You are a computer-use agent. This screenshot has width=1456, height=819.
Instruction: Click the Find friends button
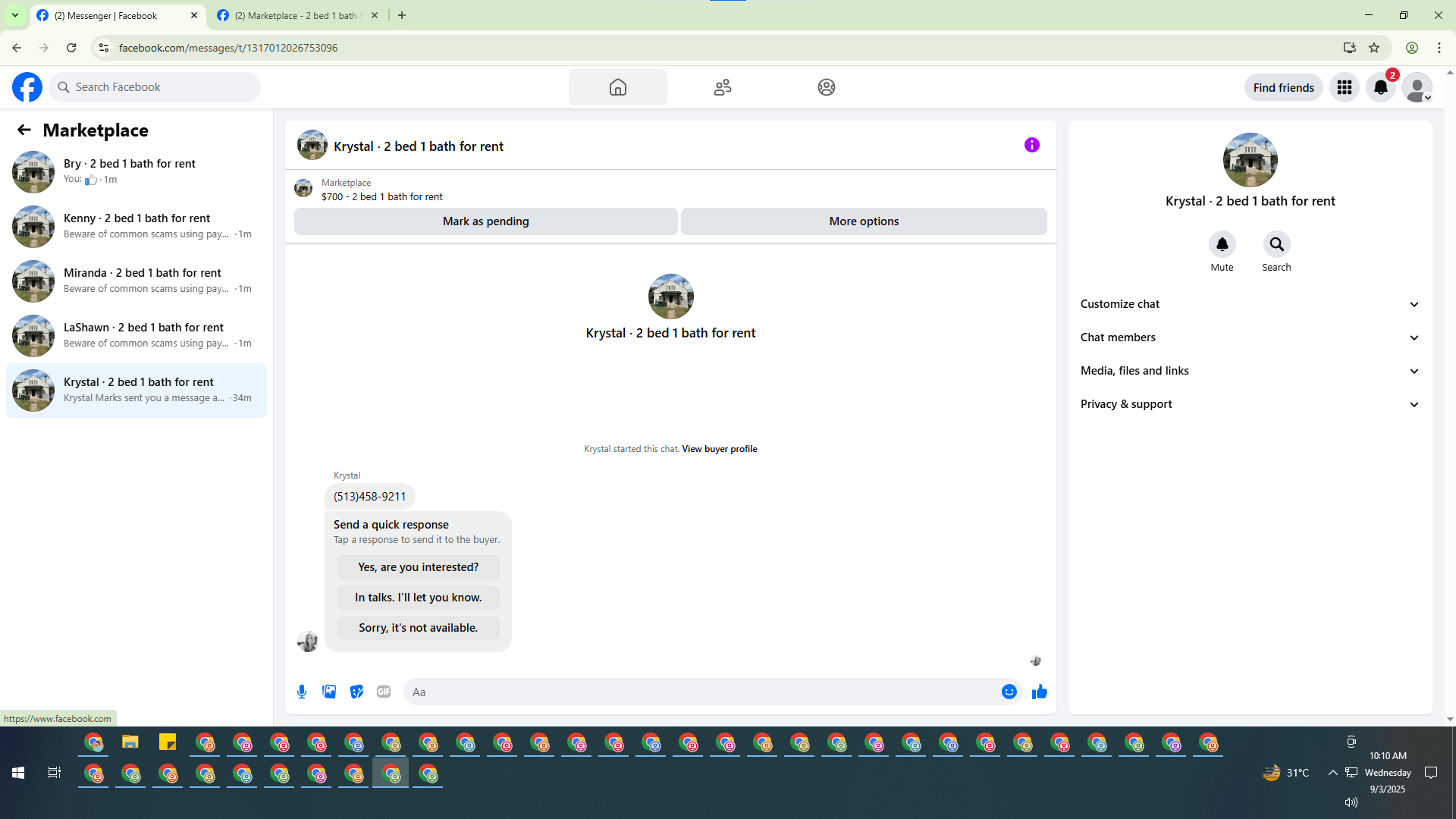click(1284, 88)
